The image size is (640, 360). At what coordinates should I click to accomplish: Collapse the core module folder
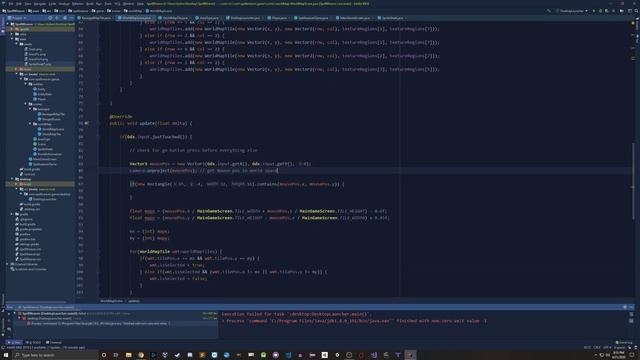pyautogui.click(x=12, y=39)
